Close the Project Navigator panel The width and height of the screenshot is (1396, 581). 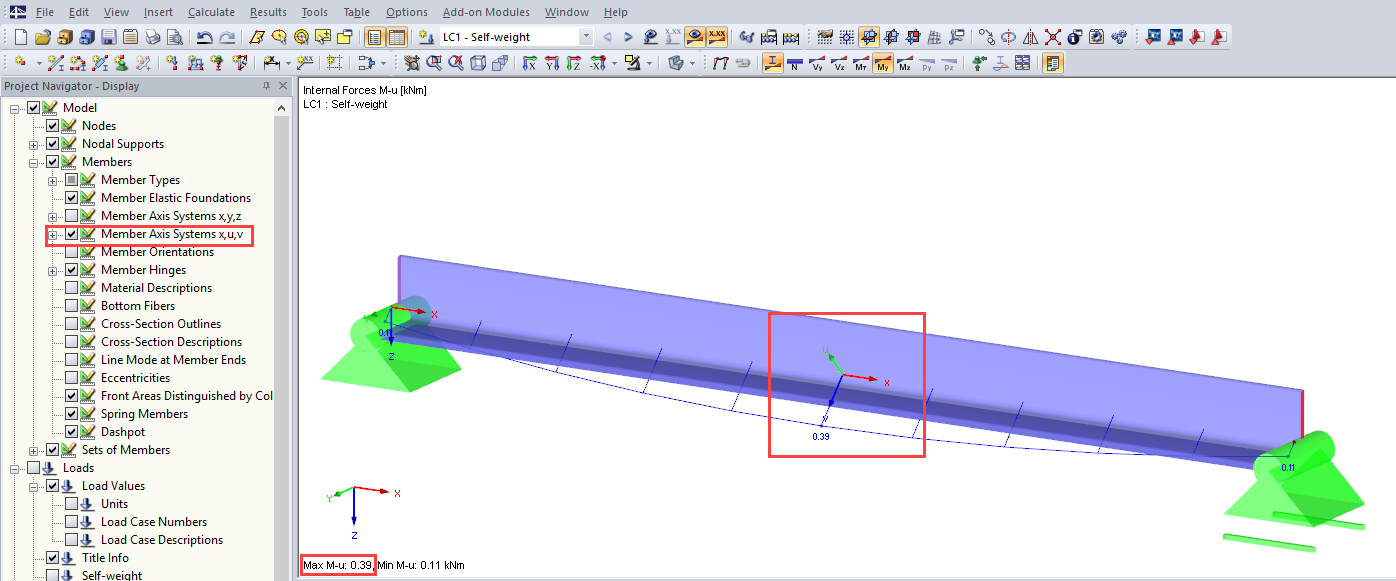[283, 86]
